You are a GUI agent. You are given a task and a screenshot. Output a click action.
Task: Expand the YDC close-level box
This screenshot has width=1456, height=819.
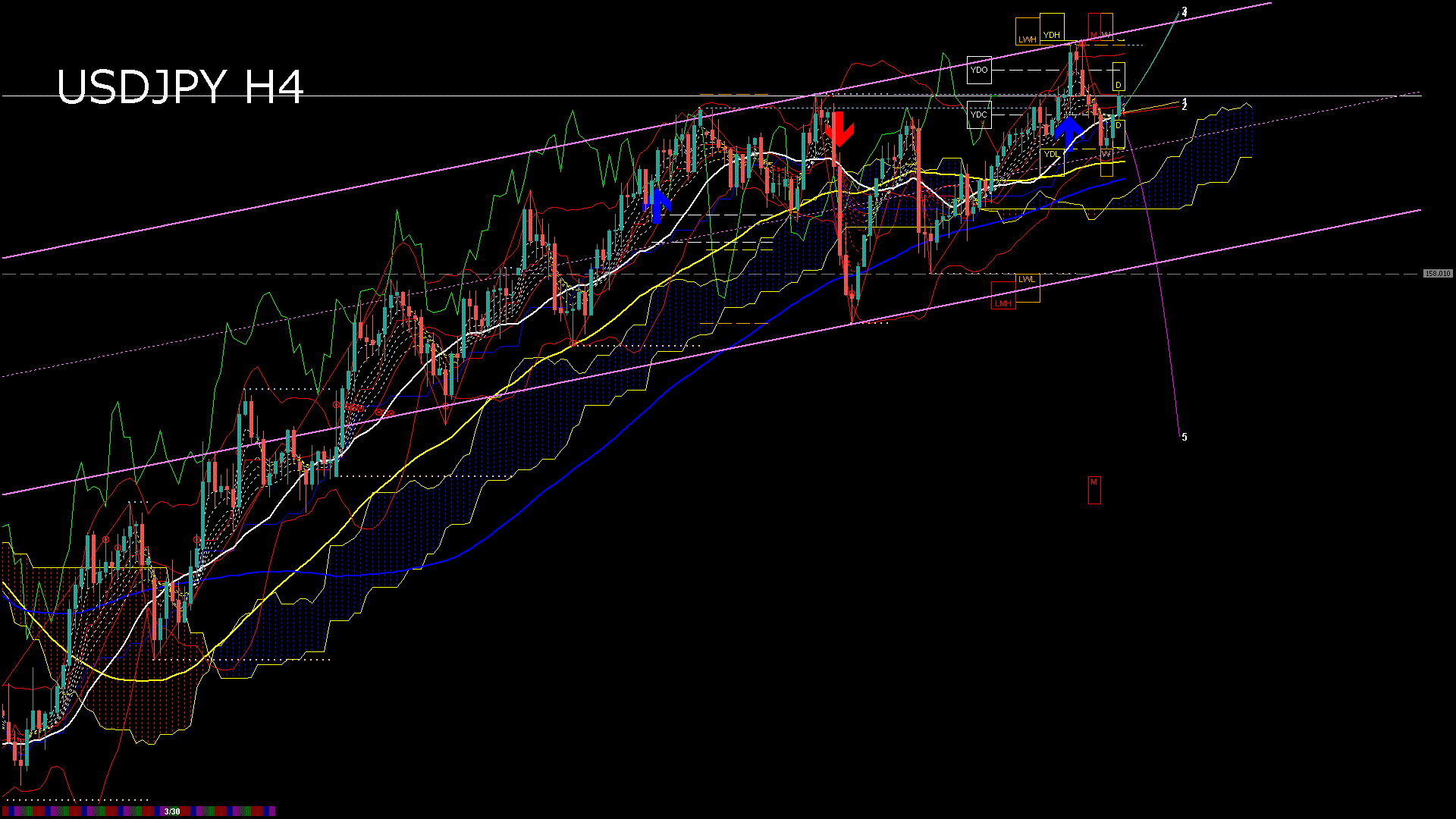click(978, 113)
